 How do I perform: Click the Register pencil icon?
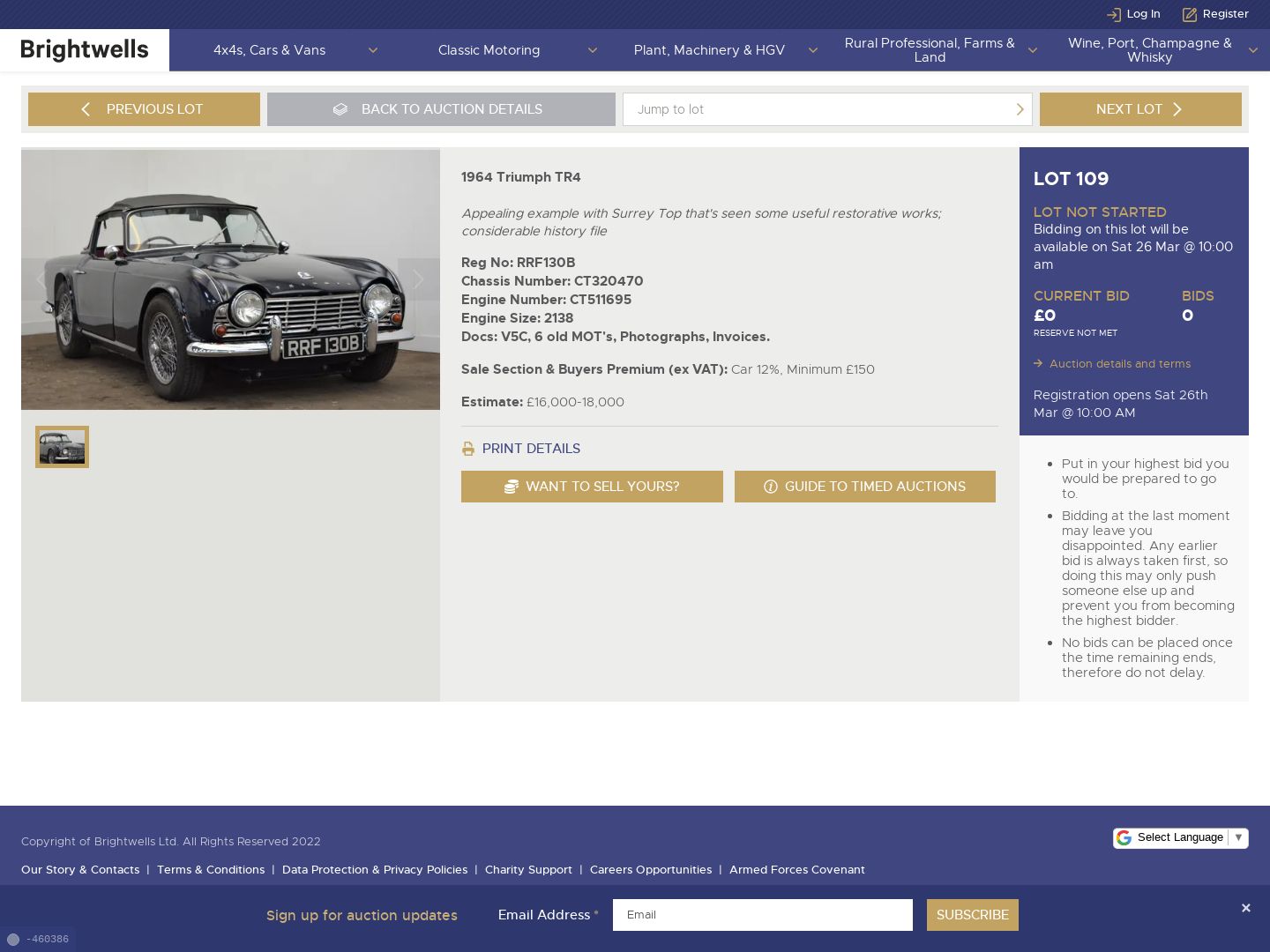click(1190, 15)
